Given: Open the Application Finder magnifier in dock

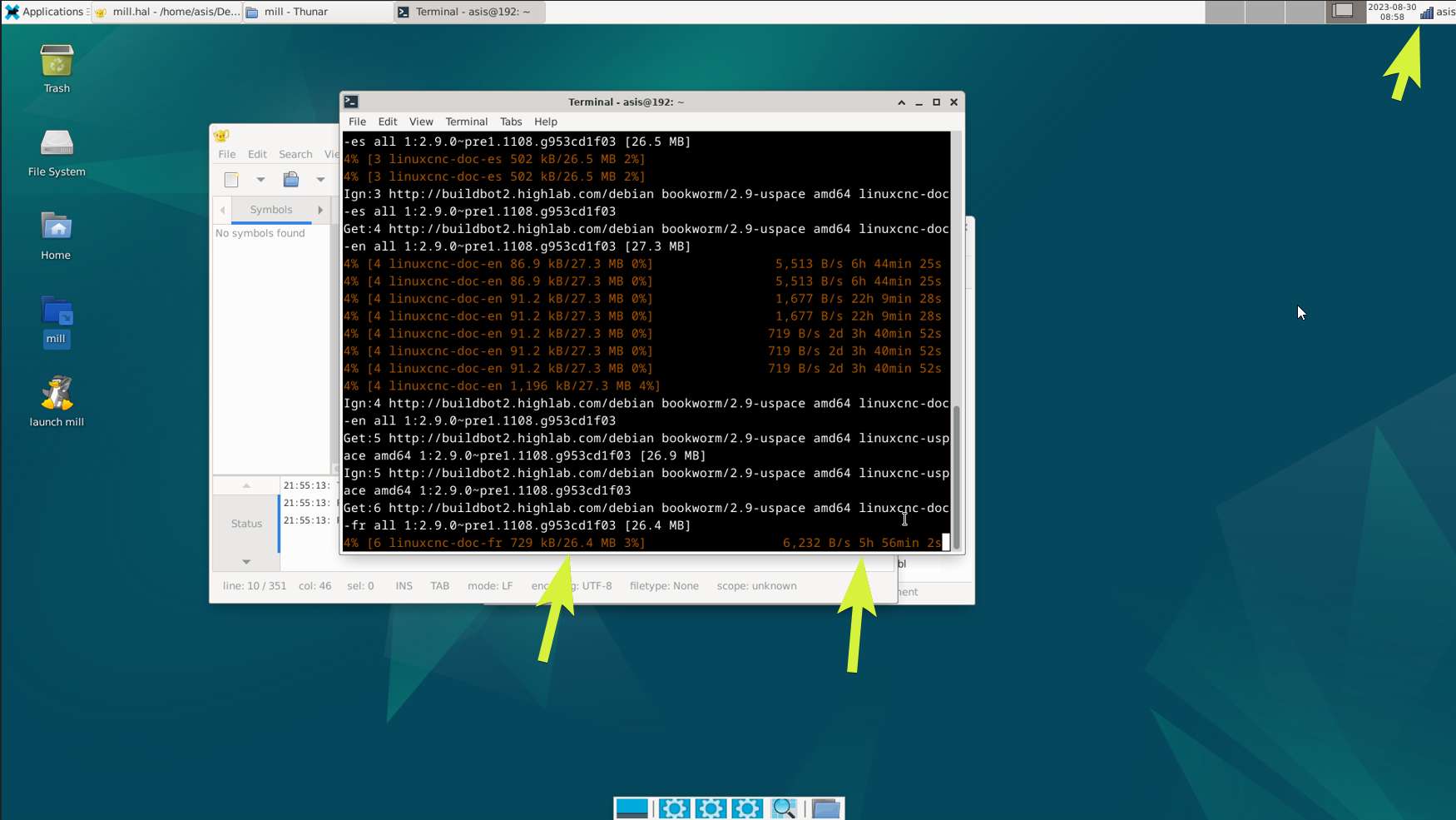Looking at the screenshot, I should (784, 808).
